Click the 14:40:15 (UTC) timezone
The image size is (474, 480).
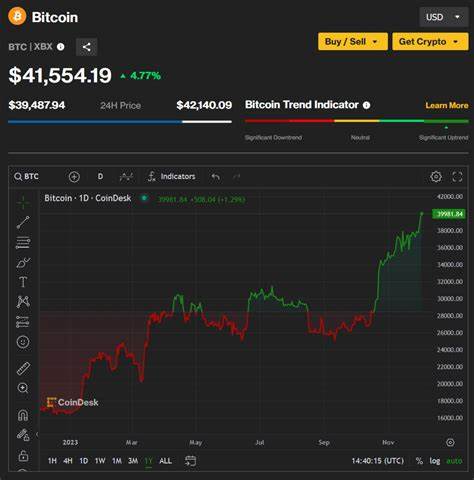click(378, 461)
